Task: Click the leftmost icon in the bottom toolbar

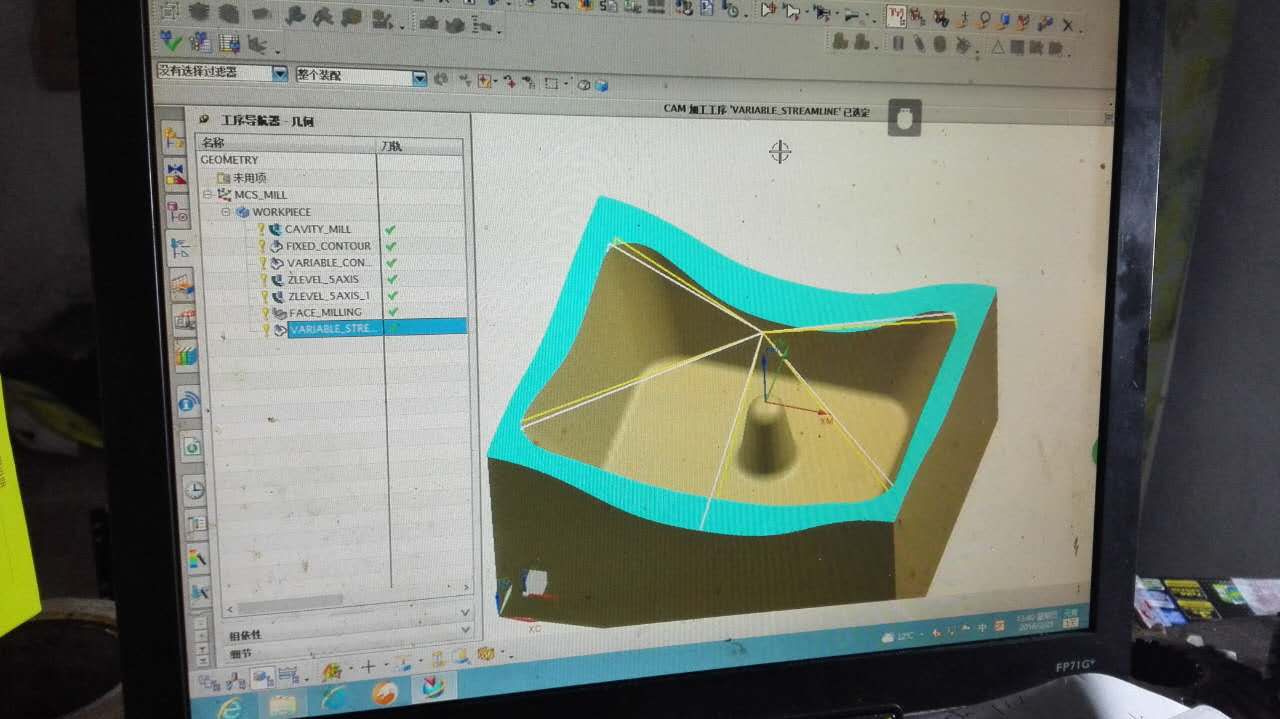Action: (209, 682)
